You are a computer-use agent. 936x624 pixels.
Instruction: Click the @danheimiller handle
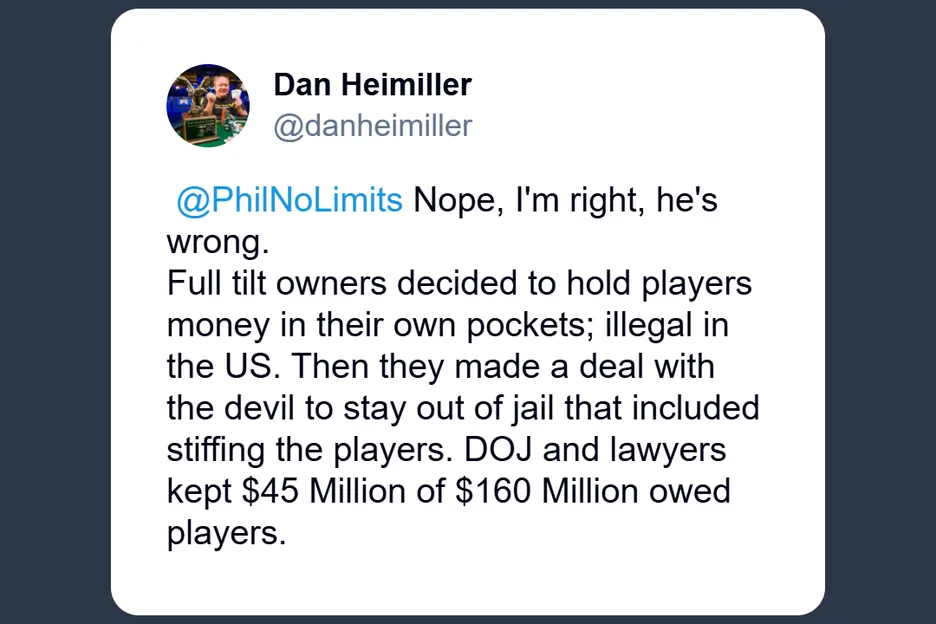372,126
